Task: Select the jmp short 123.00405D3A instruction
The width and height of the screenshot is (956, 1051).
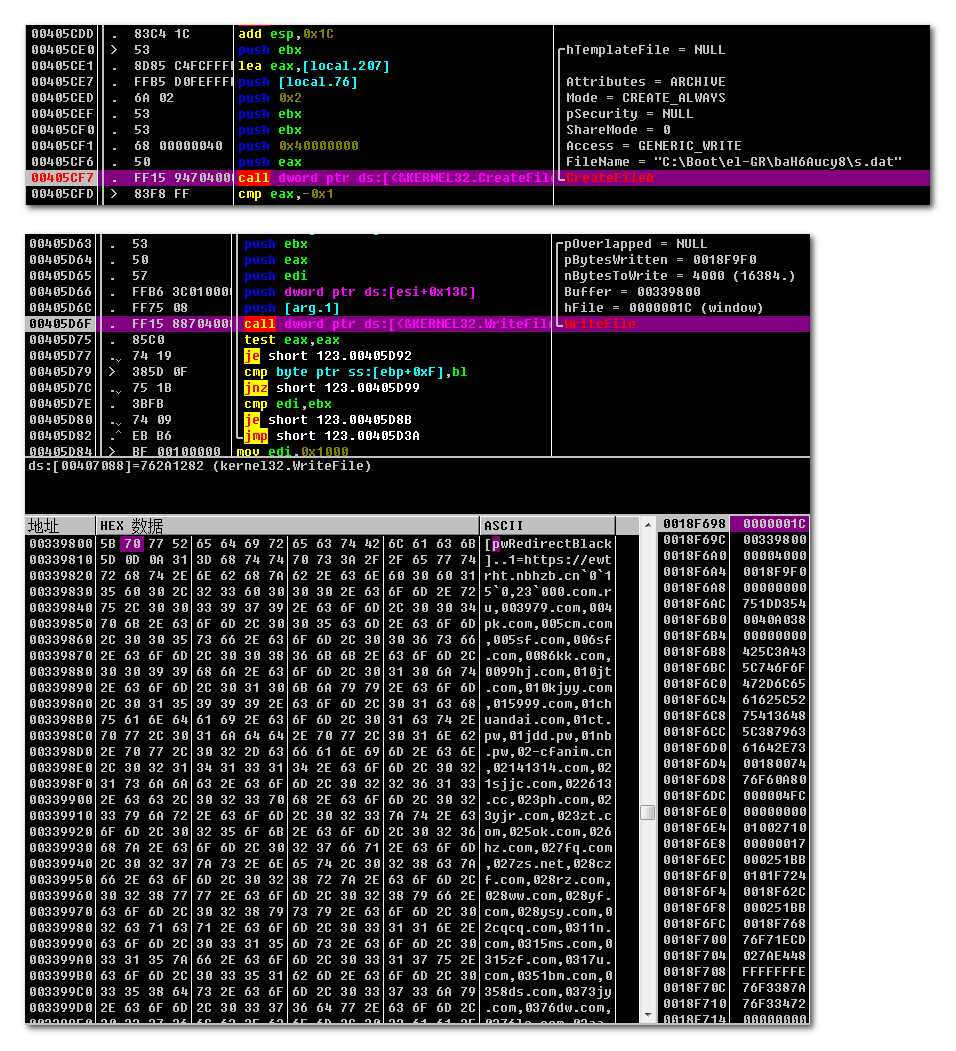Action: pos(331,436)
